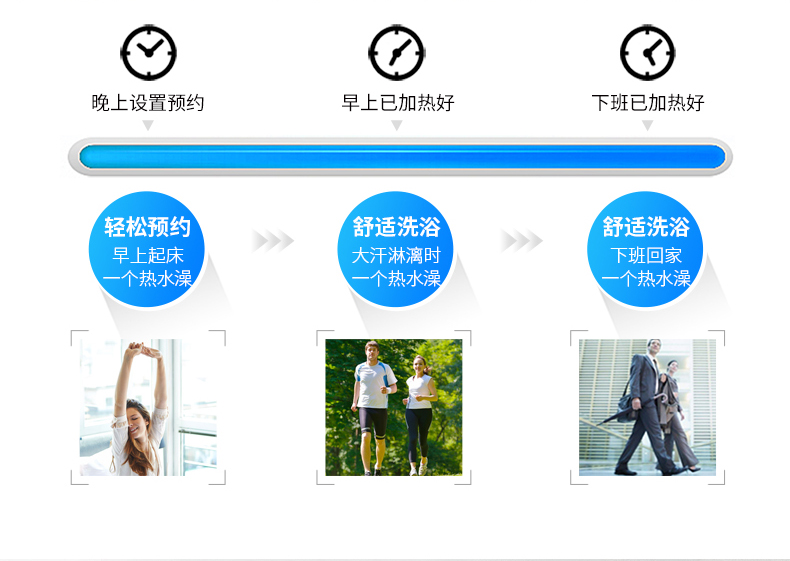
Task: Click the triangle marker under 早上已加热好
Action: pos(397,126)
